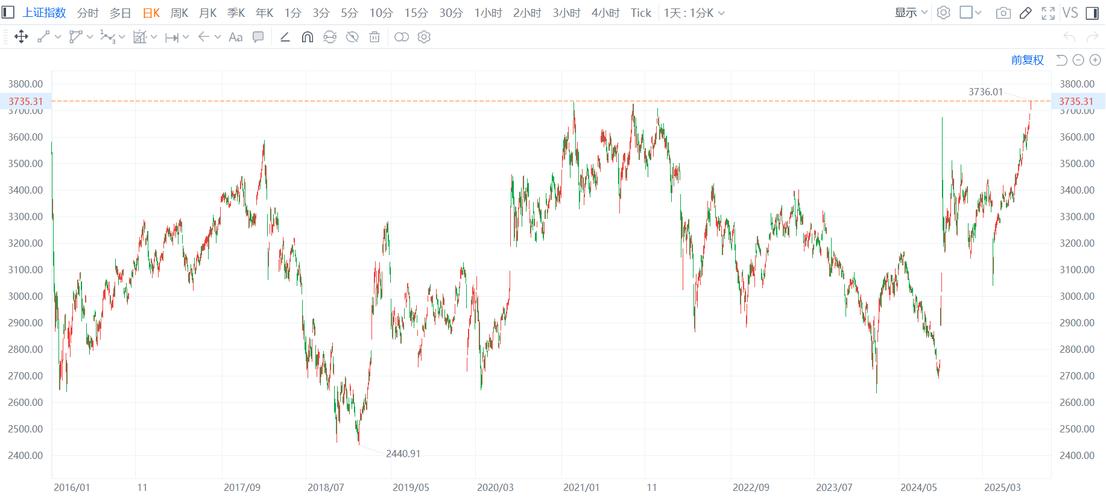Screen dimensions: 1106x500
Task: Toggle the left sidebar panel
Action: [x=8, y=13]
